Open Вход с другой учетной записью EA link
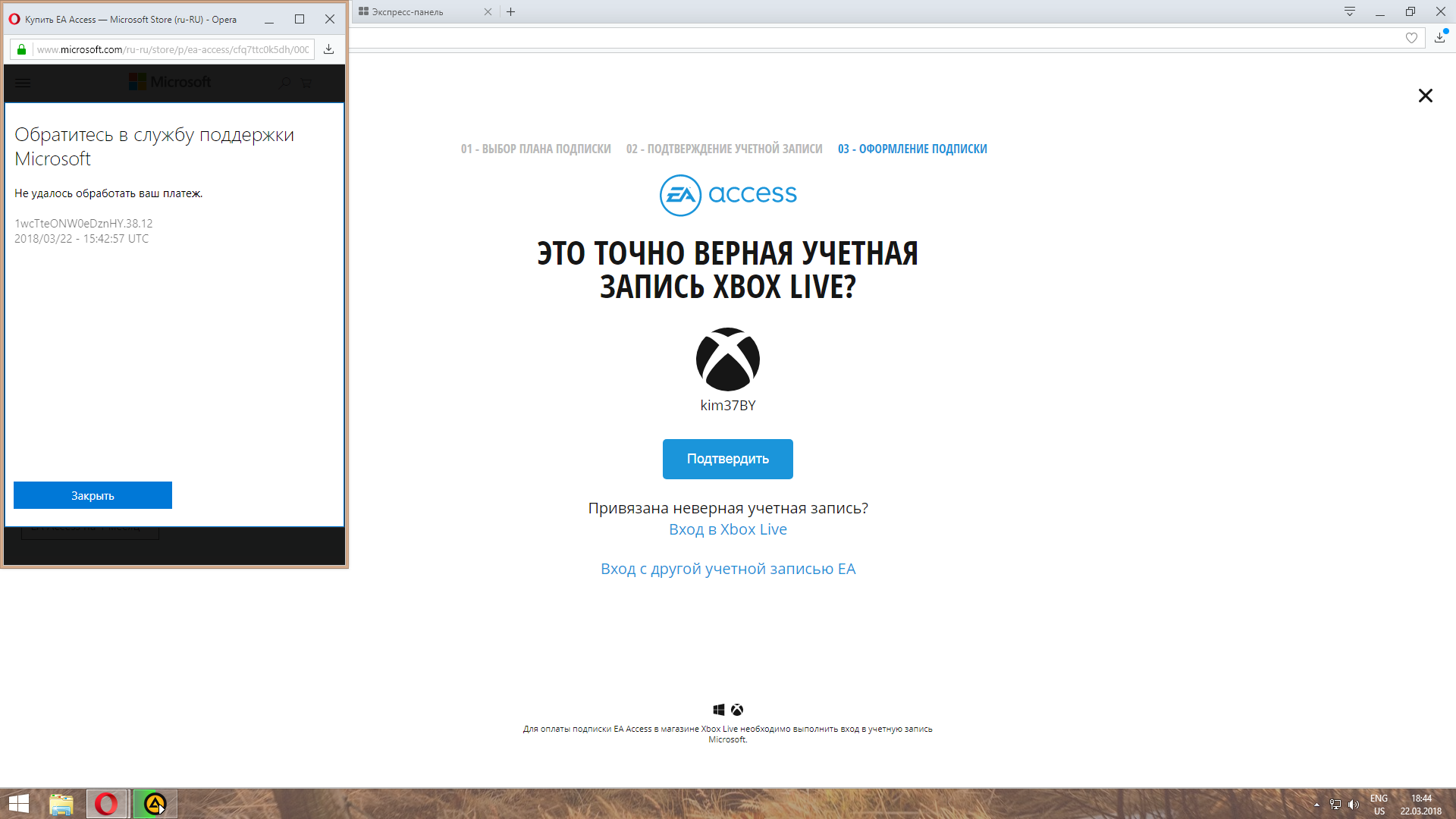The image size is (1456, 819). point(728,569)
